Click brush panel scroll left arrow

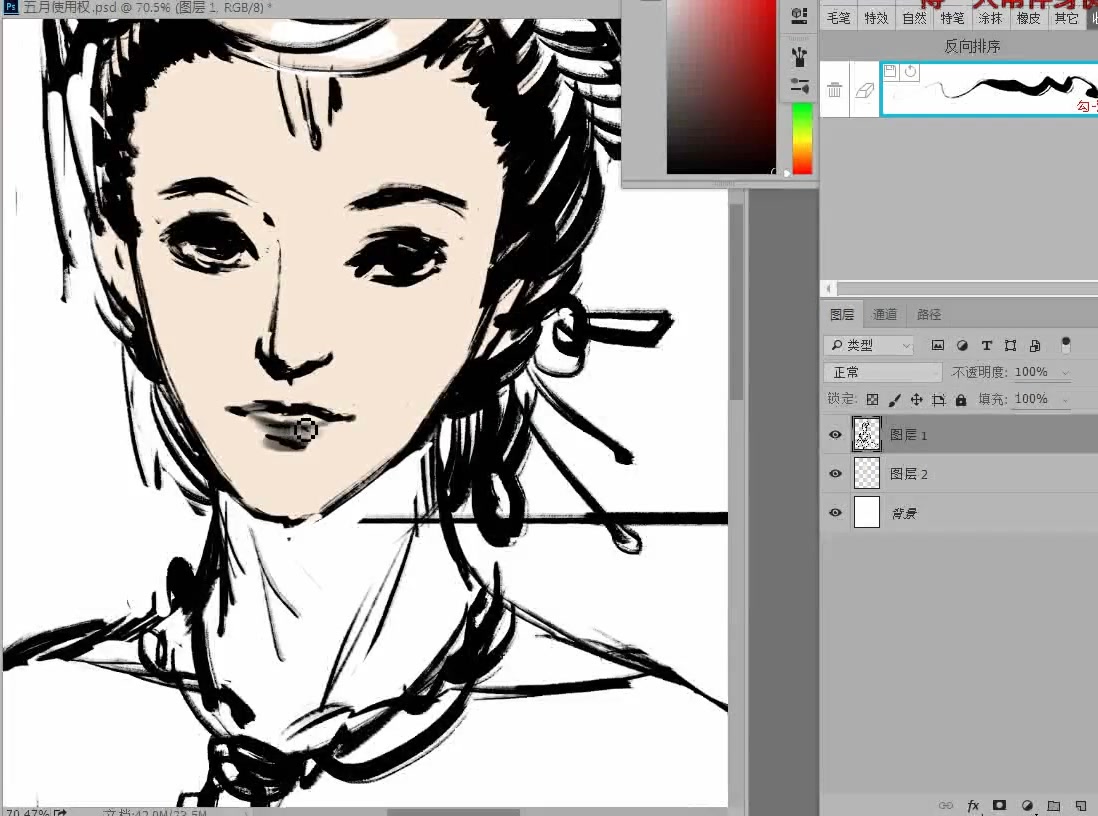coord(829,288)
